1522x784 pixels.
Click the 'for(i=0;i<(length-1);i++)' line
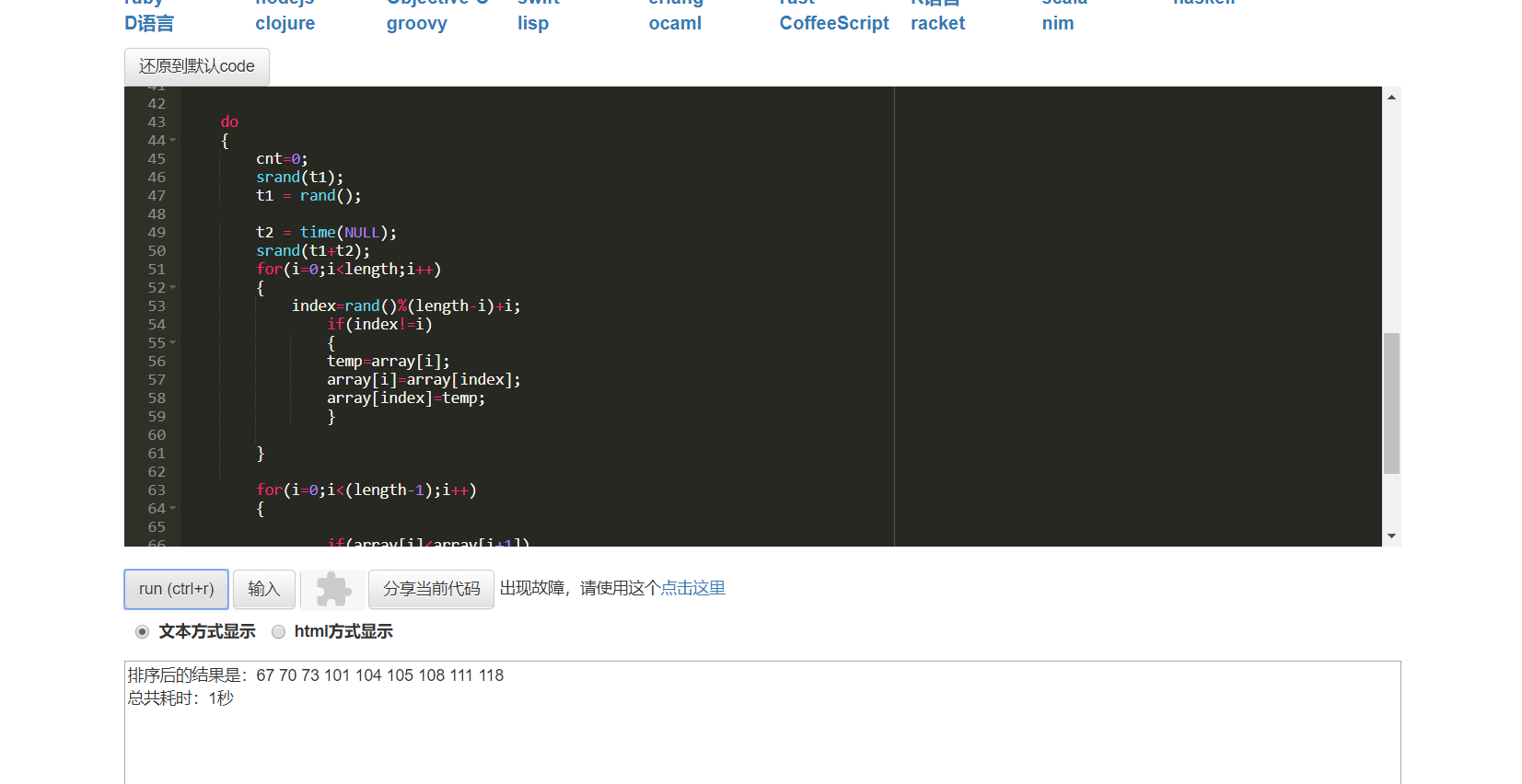[366, 490]
